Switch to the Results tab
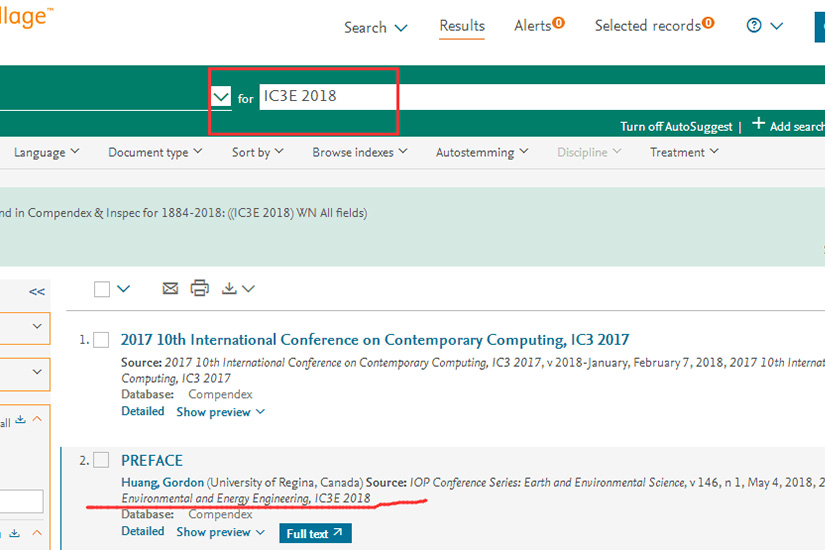The image size is (825, 550). coord(462,26)
